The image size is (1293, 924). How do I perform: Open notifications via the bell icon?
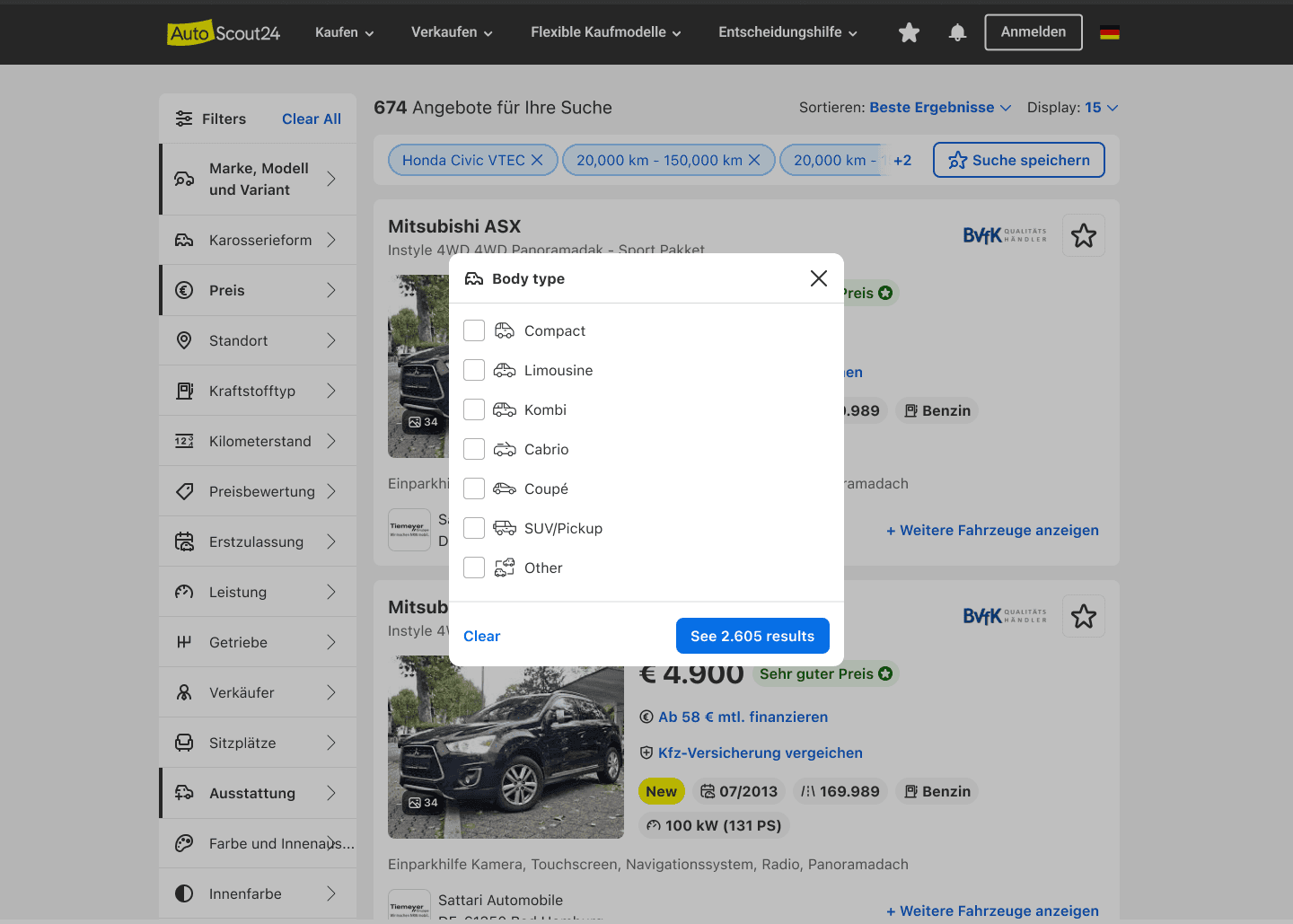(x=956, y=31)
